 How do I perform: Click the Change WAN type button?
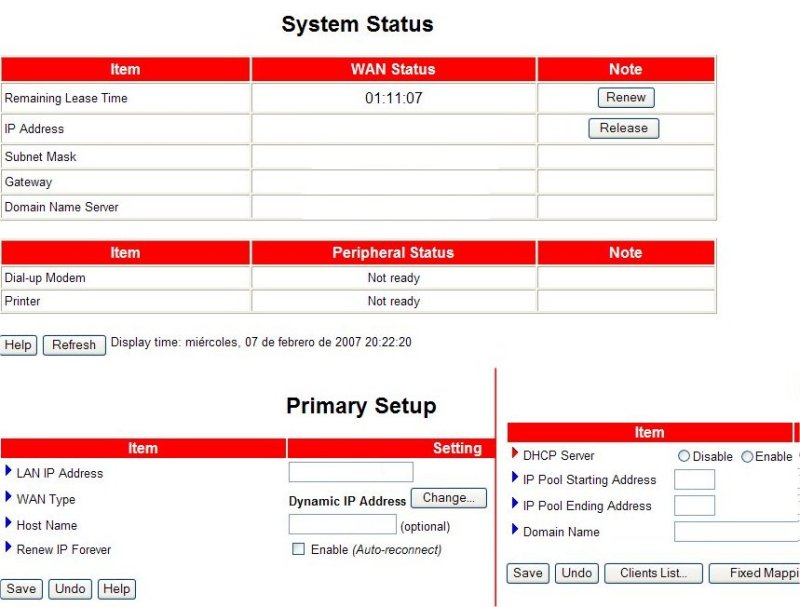pyautogui.click(x=448, y=498)
